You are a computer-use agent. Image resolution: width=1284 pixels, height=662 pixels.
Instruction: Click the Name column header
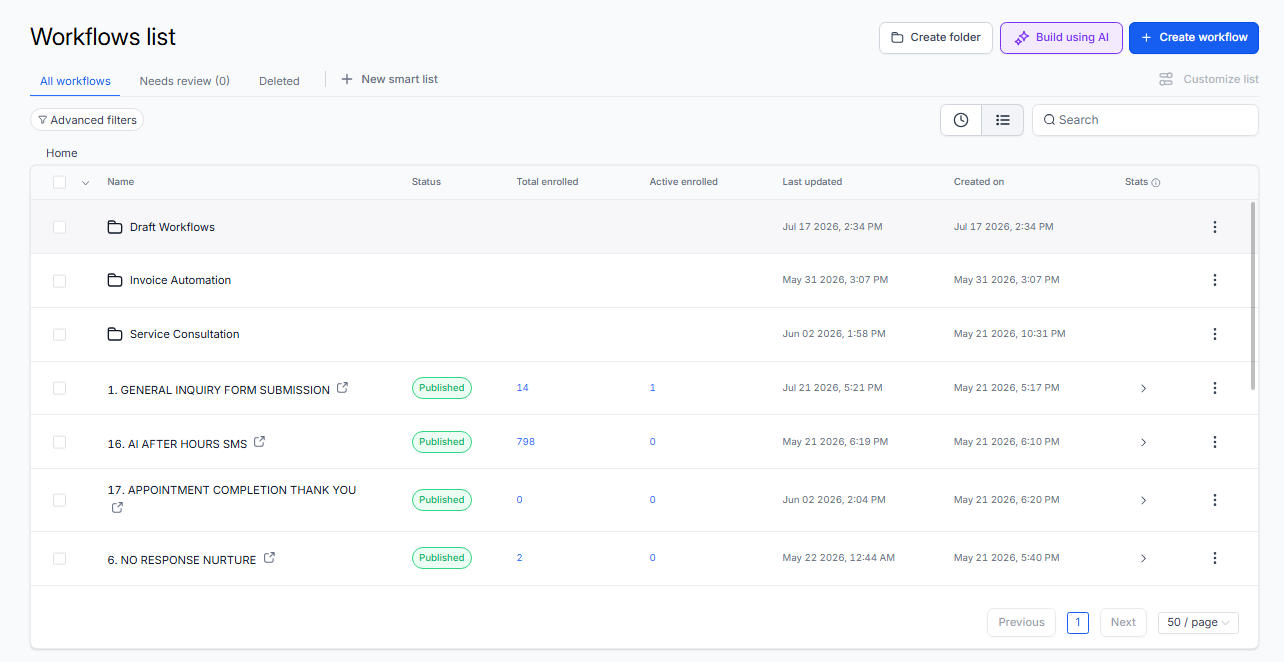pos(121,182)
